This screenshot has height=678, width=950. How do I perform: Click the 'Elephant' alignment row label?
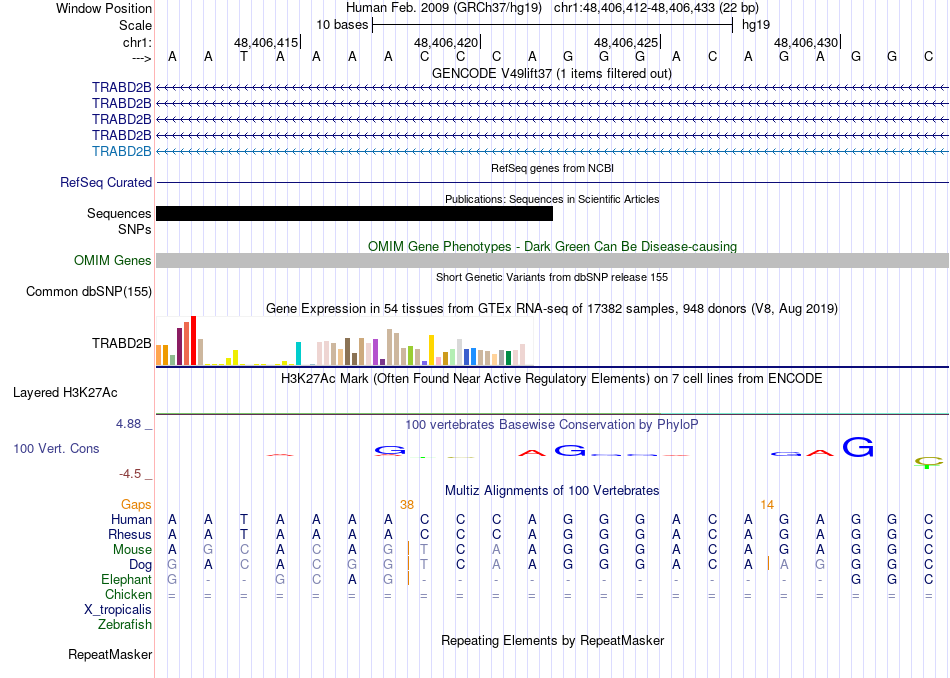pyautogui.click(x=127, y=580)
